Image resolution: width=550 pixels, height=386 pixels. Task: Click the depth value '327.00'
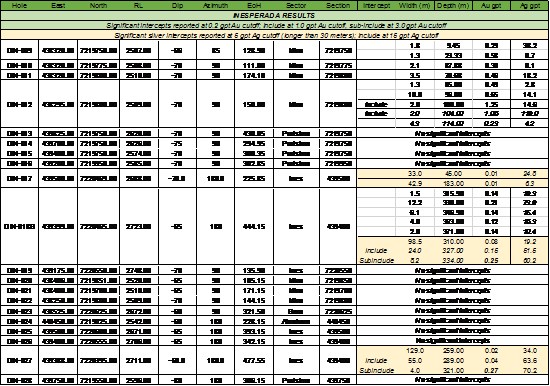[x=453, y=251]
